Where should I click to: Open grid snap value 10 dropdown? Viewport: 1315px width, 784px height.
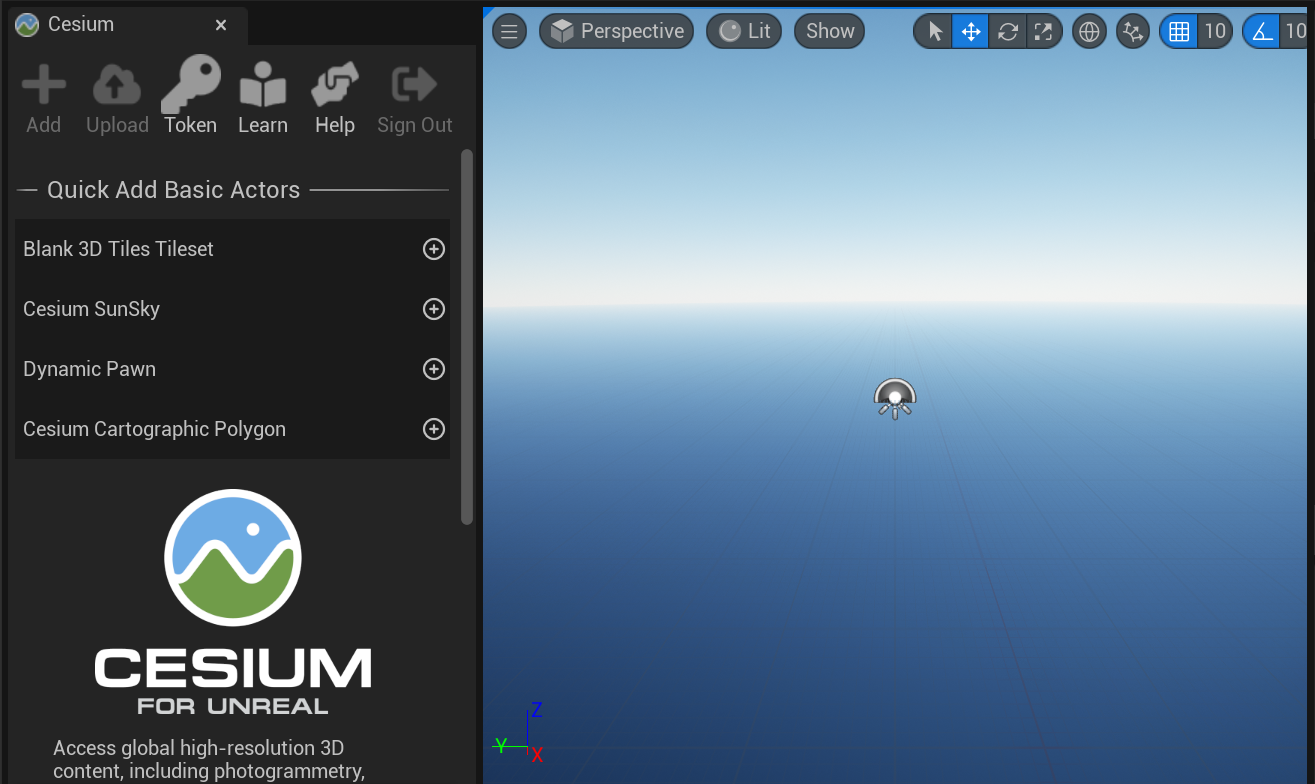tap(1215, 31)
